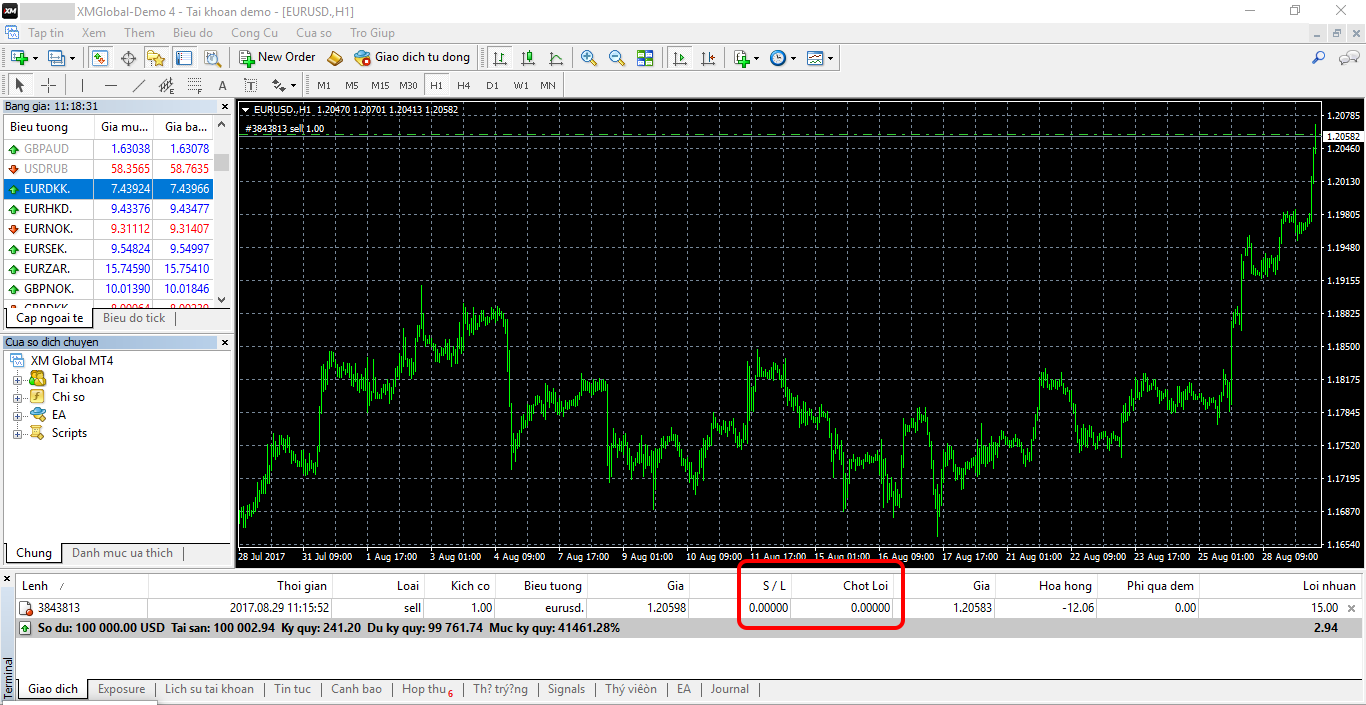Expand the EA tree node
The width and height of the screenshot is (1366, 705).
17,415
